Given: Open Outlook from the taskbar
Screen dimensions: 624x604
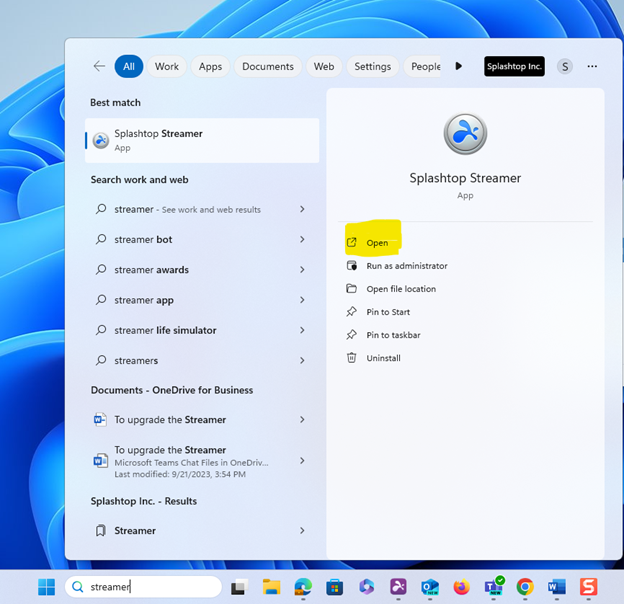Looking at the screenshot, I should pyautogui.click(x=430, y=587).
